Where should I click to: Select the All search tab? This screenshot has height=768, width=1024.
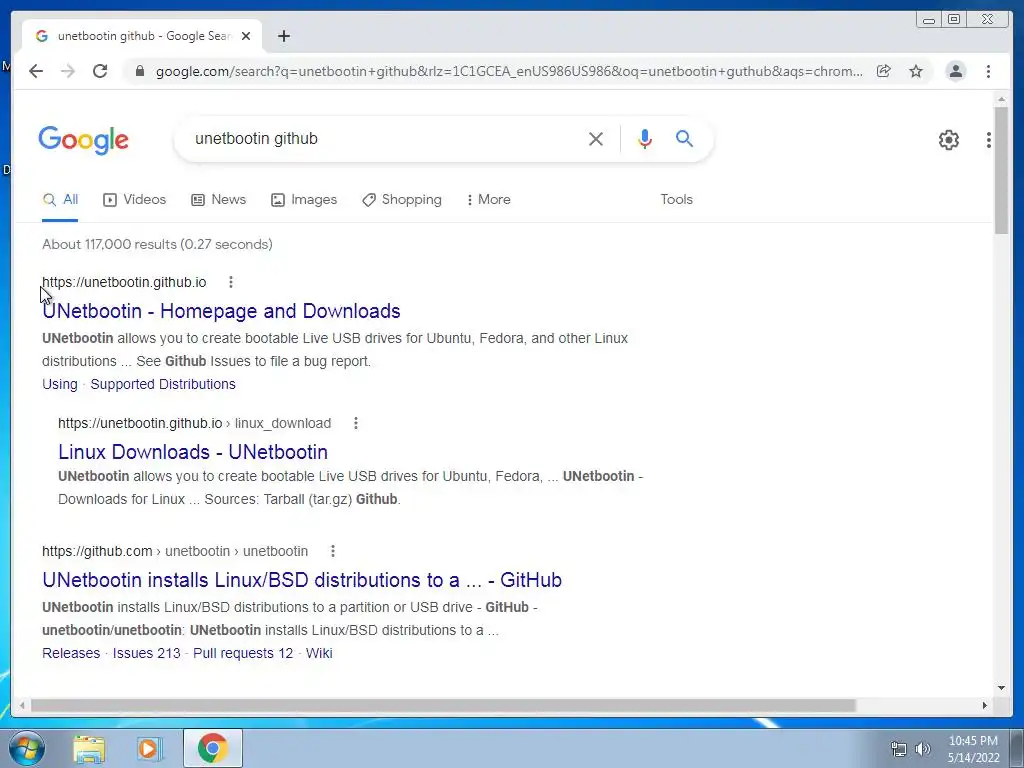point(60,200)
